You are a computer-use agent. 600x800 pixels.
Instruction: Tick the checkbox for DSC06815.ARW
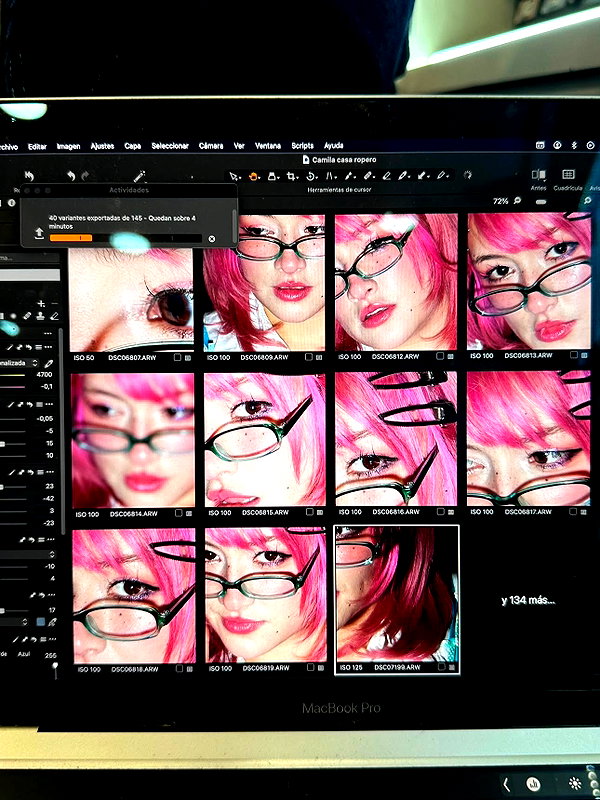point(311,512)
